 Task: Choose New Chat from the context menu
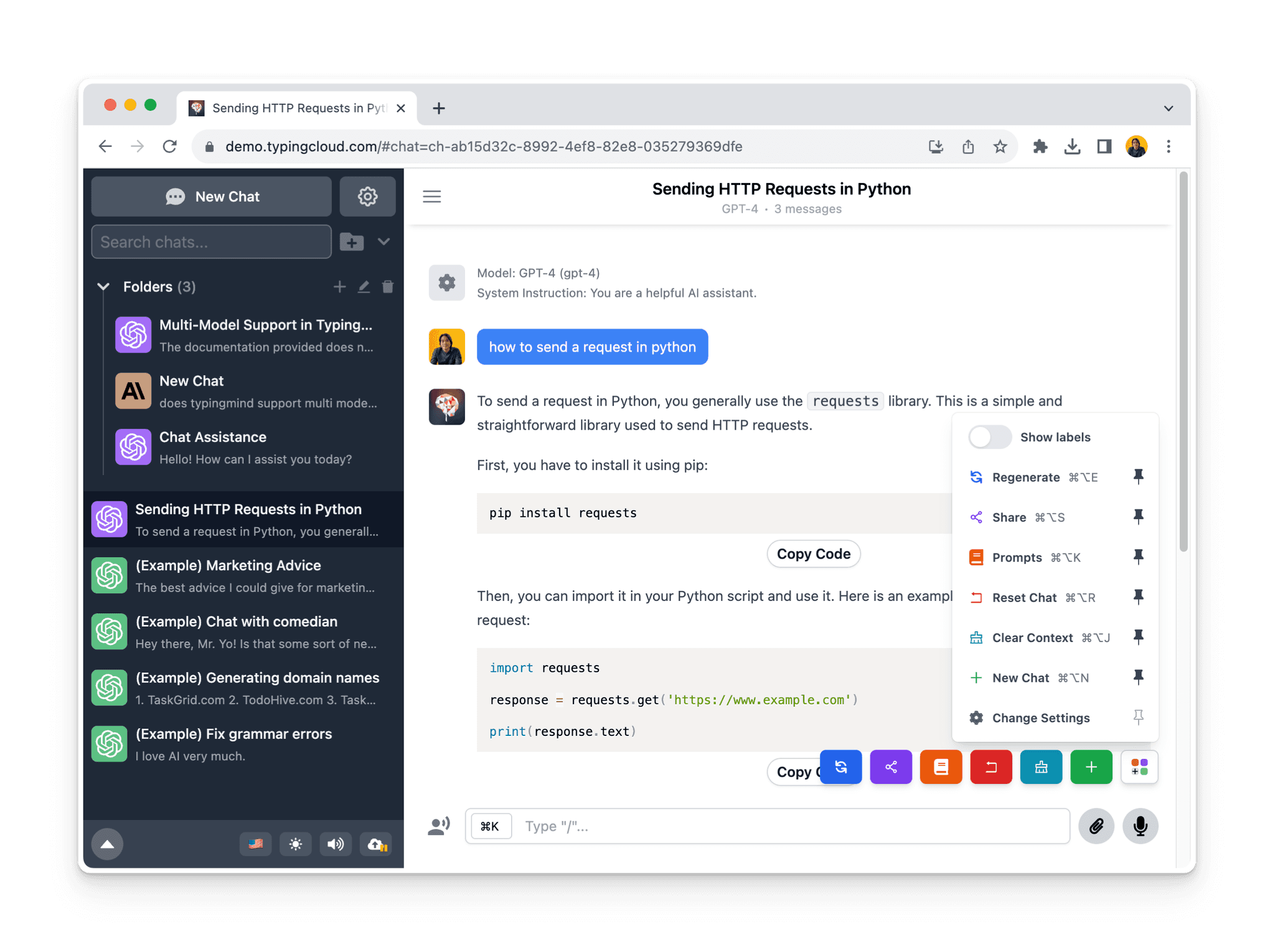tap(1021, 677)
